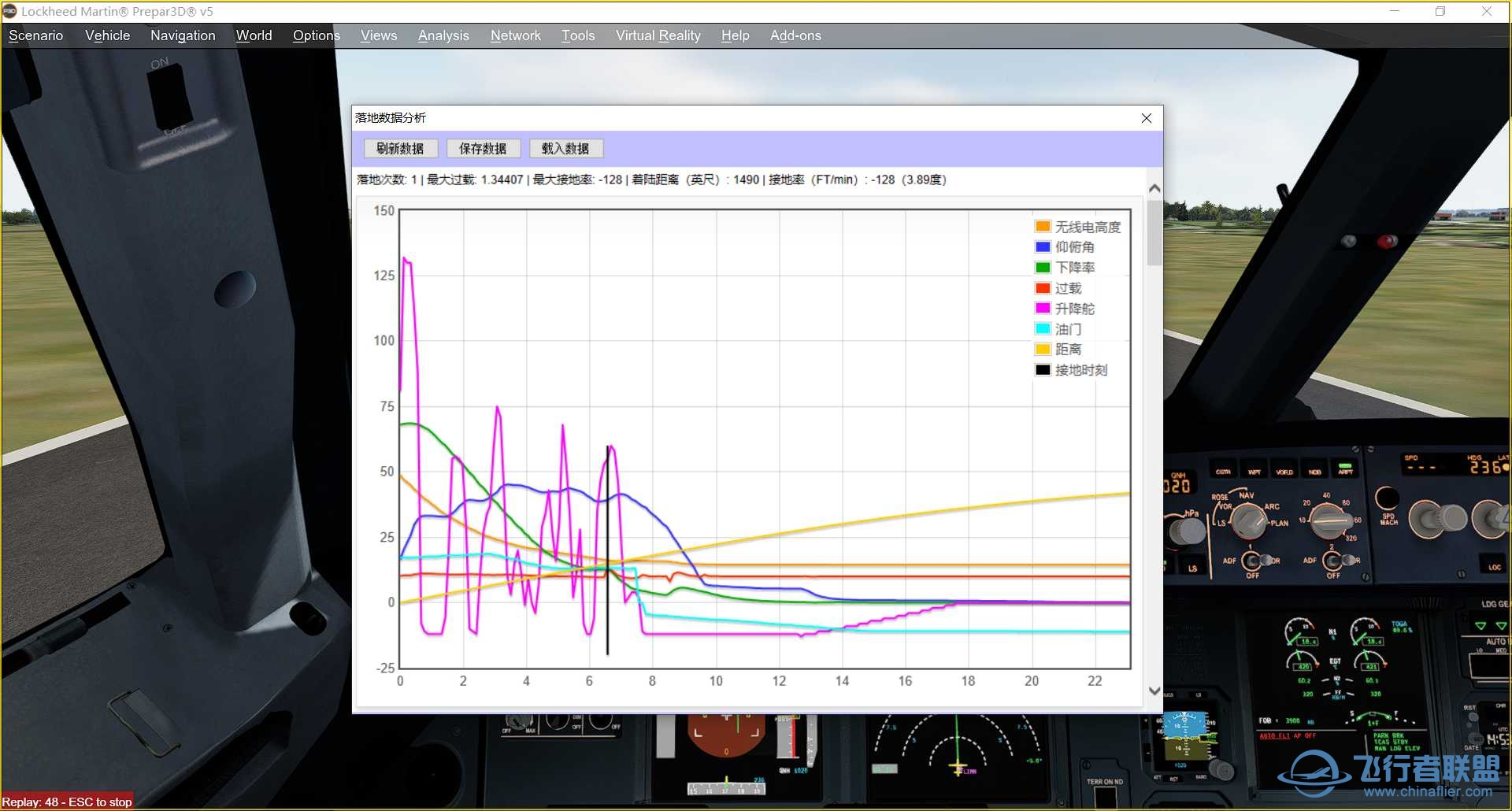Click the dialog scrollbar down arrow
This screenshot has height=811, width=1512.
click(1154, 691)
